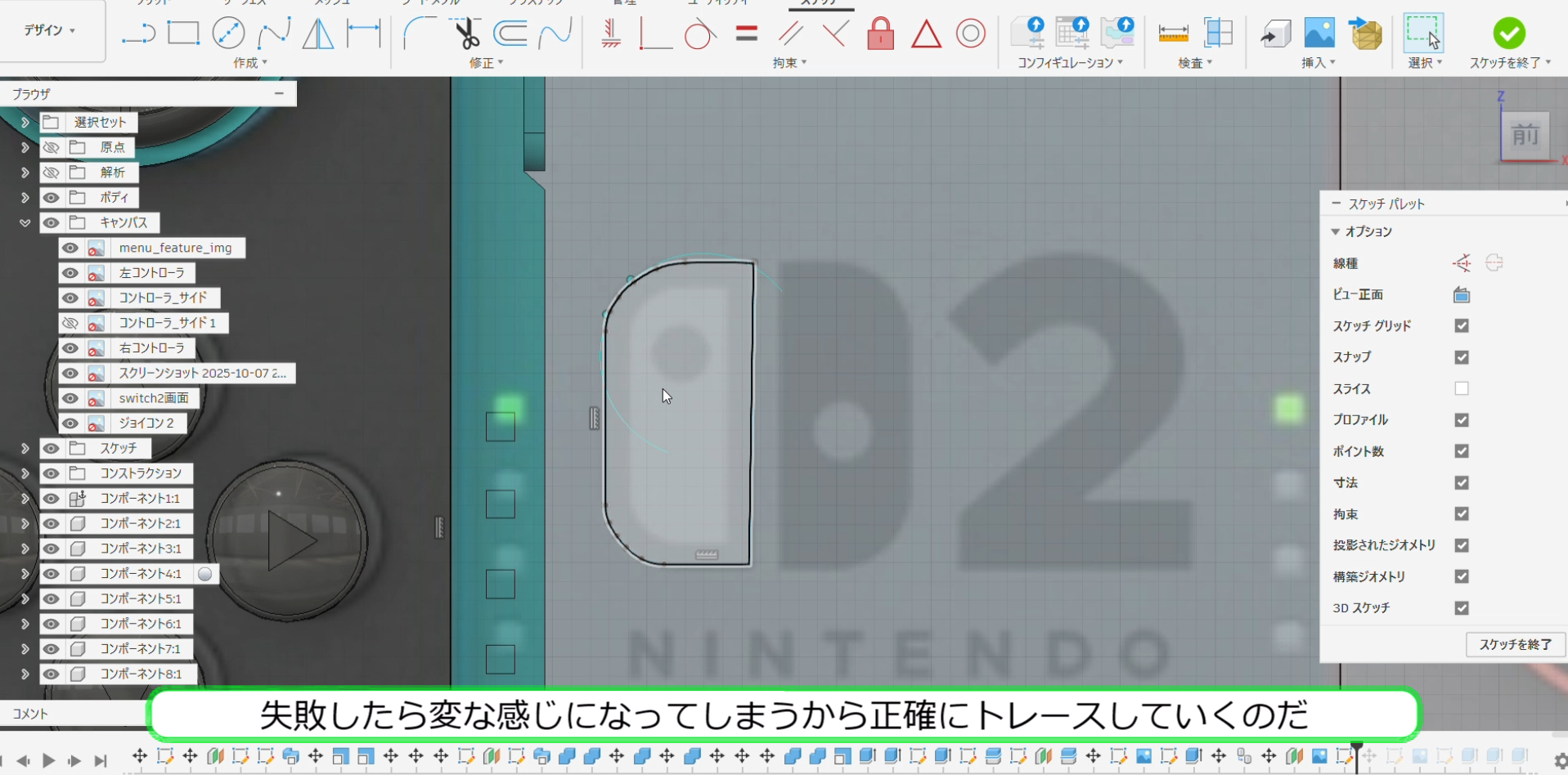This screenshot has width=1568, height=775.
Task: Pick the Mirror sketch tool
Action: tap(318, 34)
